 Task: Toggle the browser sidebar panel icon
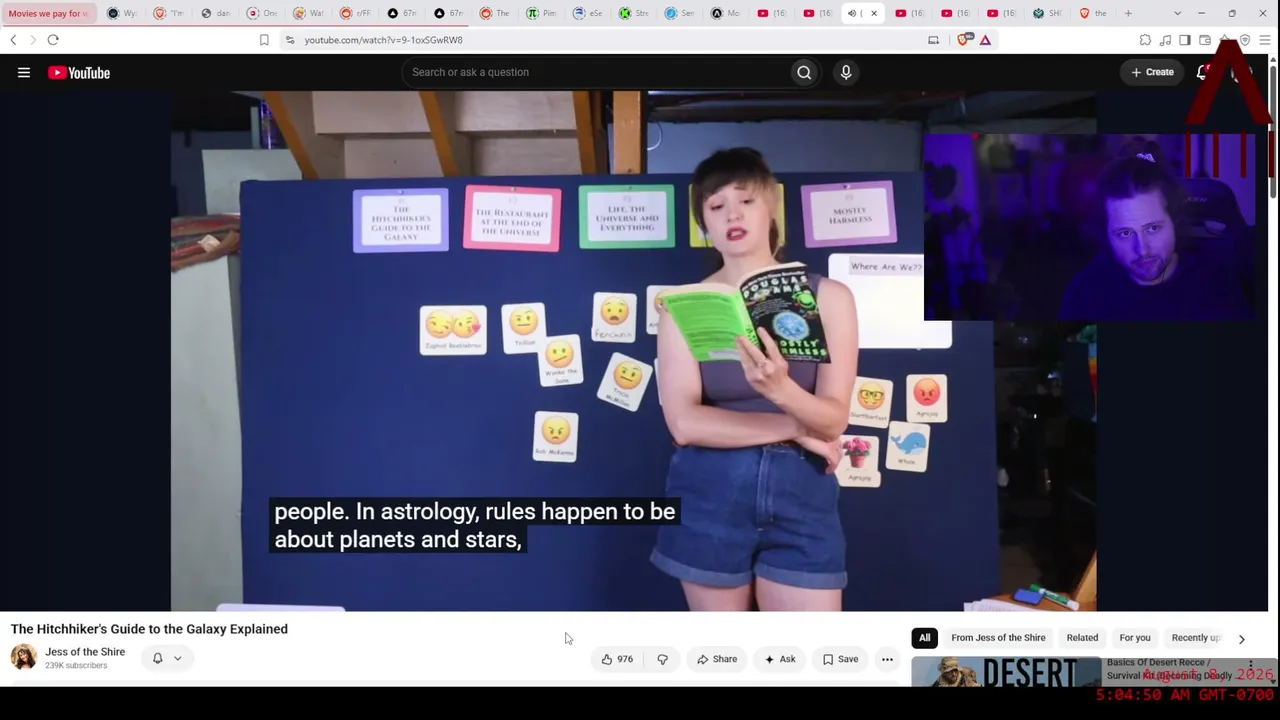[1185, 40]
